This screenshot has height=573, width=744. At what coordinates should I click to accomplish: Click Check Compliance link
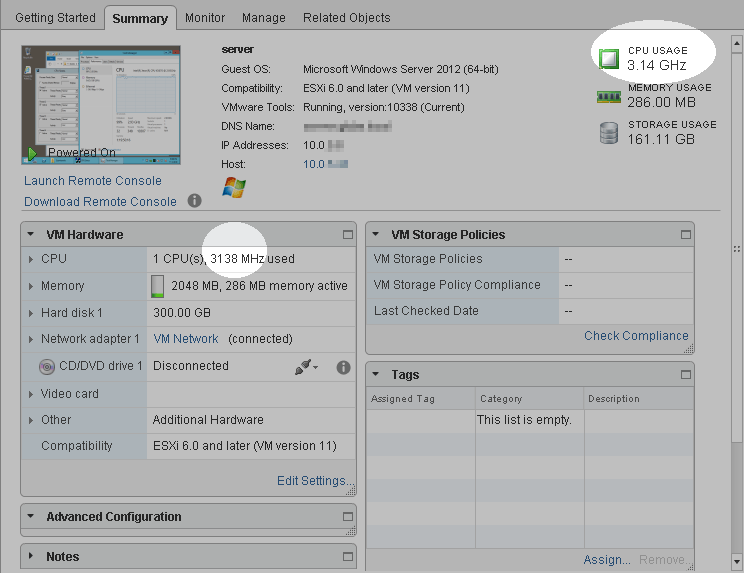636,336
